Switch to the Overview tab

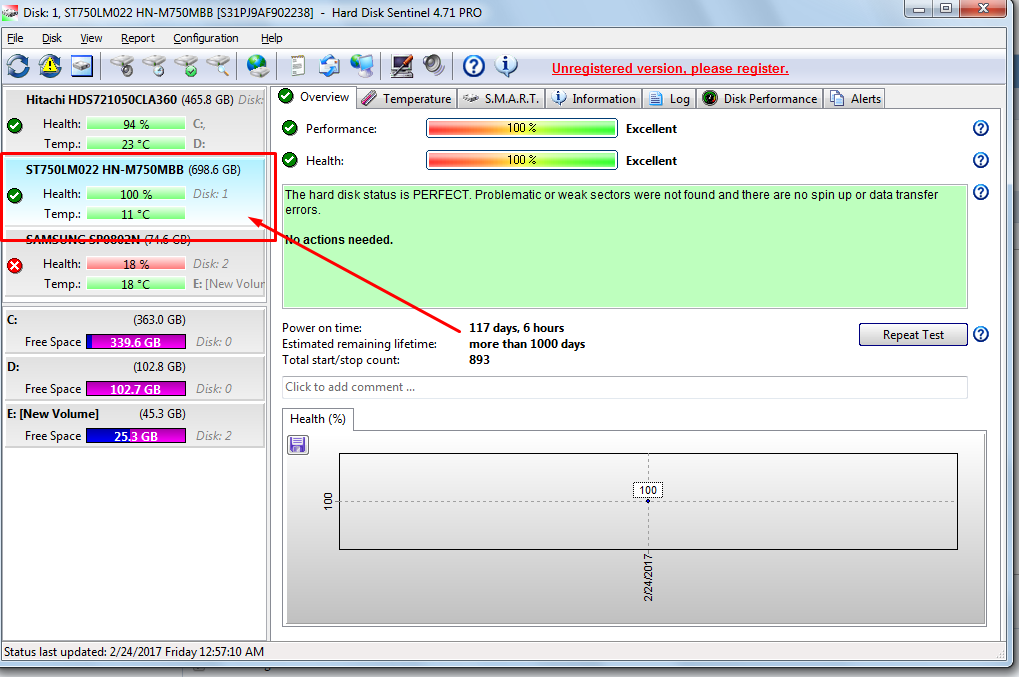click(x=315, y=97)
